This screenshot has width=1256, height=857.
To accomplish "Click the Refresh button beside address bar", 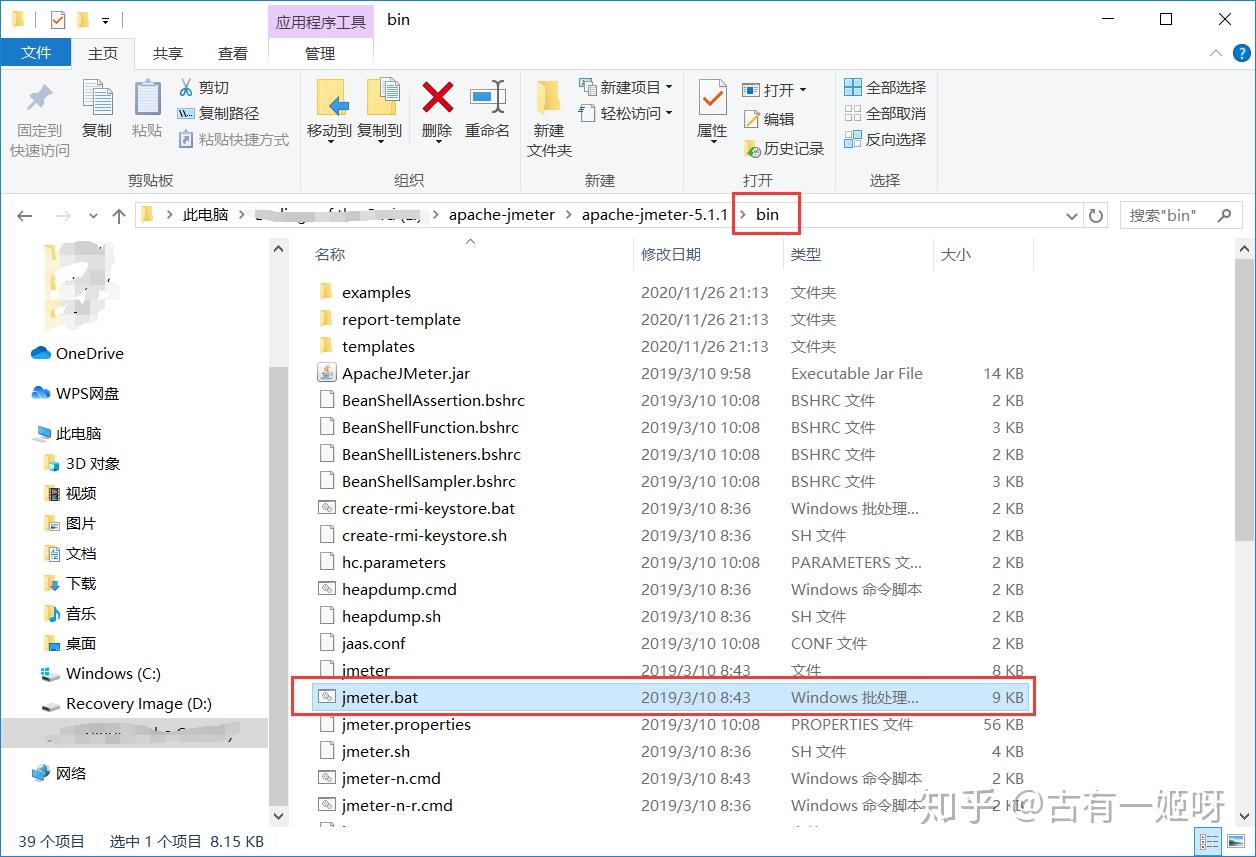I will (x=1096, y=215).
